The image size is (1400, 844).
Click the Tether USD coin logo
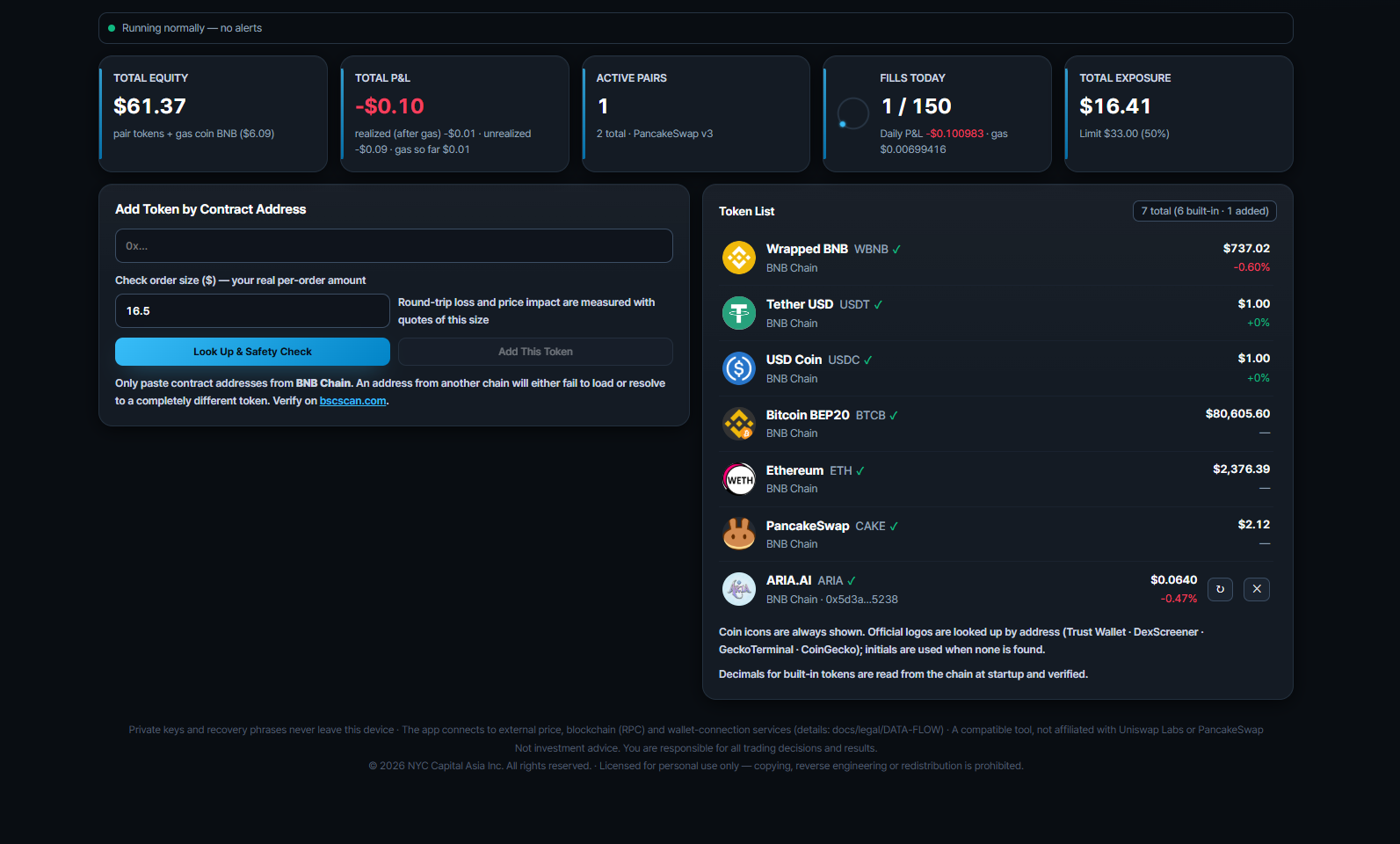[x=739, y=313]
